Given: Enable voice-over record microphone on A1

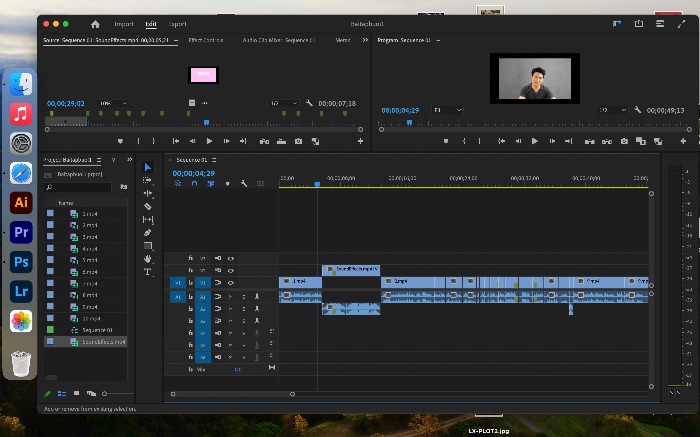Looking at the screenshot, I should 257,296.
